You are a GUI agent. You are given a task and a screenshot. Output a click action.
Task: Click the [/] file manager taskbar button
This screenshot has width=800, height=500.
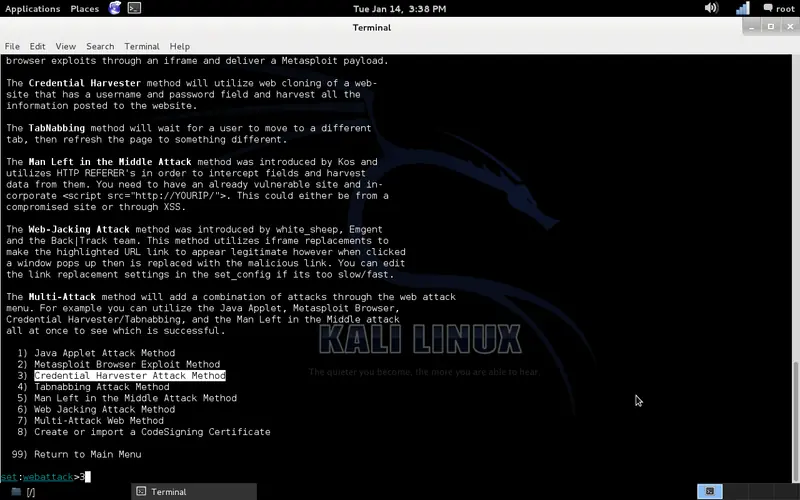click(23, 492)
